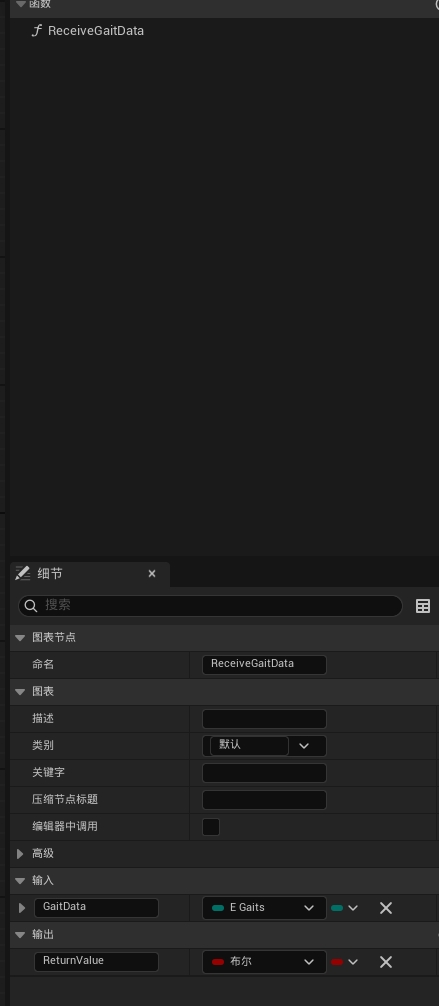Open the E Gaits type dropdown
This screenshot has height=1006, width=439.
264,908
